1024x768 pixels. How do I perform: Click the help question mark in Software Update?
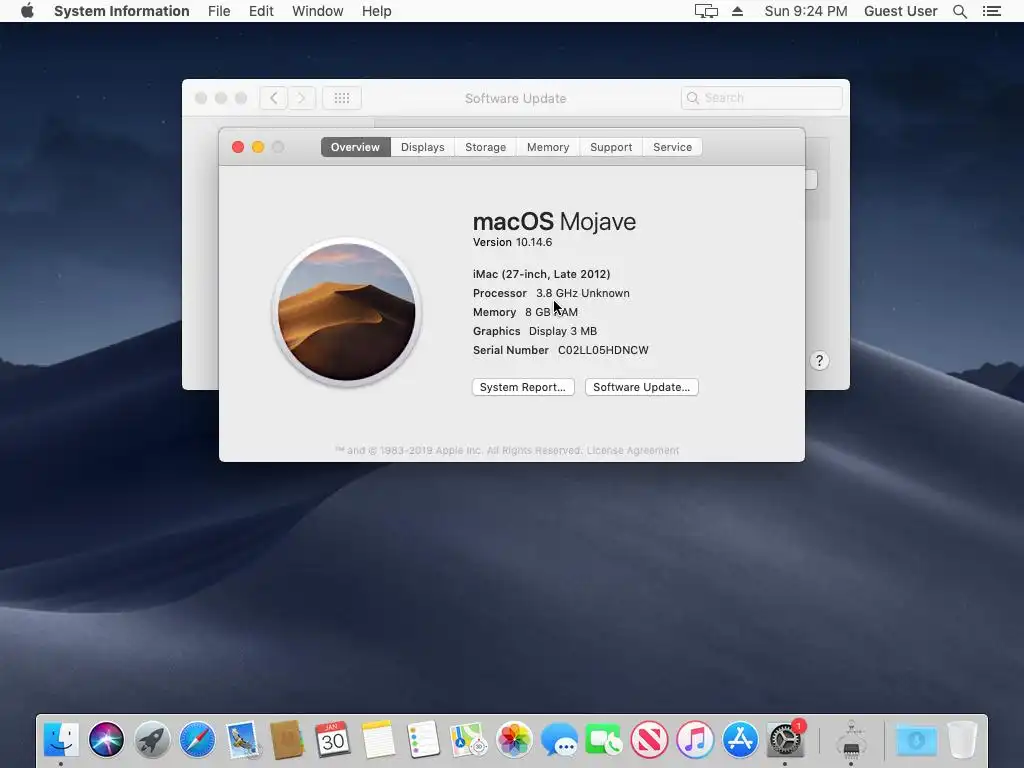(x=820, y=360)
